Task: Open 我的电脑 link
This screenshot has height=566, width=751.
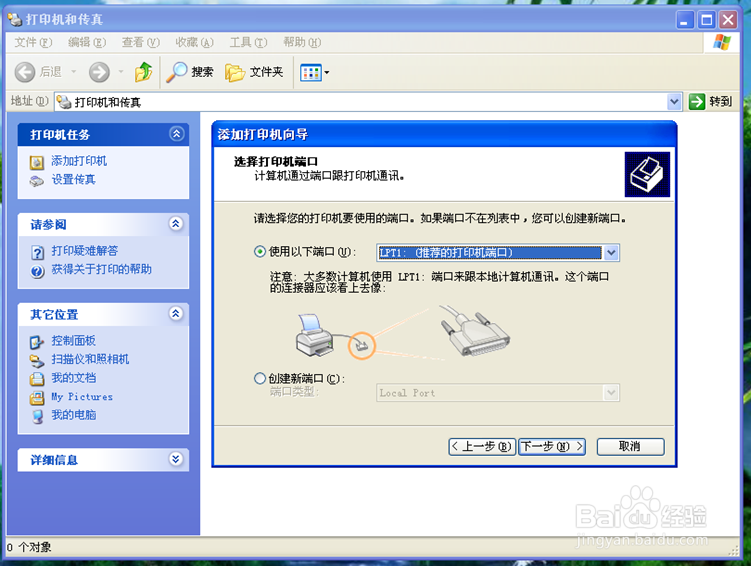Action: click(73, 415)
